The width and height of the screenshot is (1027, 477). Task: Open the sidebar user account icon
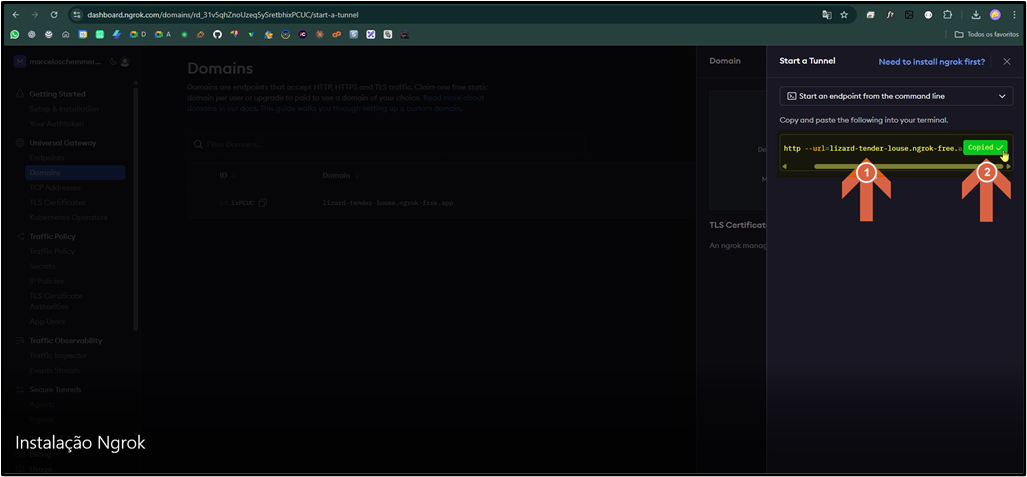124,62
